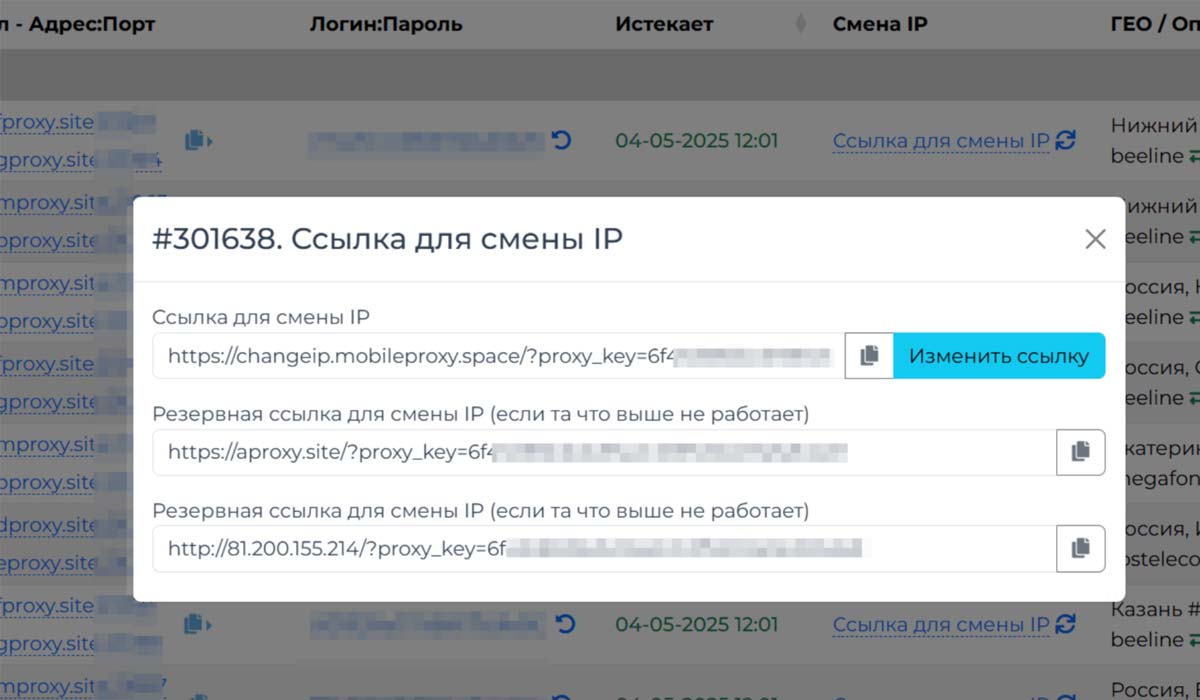Copy proxy address icon in bottom row
This screenshot has height=700, width=1200.
pos(197,625)
